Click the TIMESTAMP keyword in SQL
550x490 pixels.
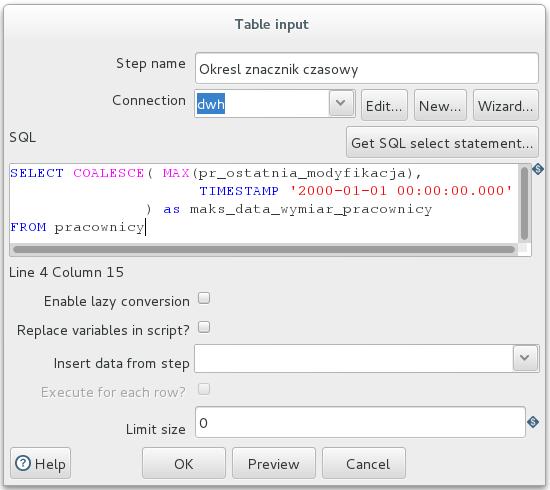click(239, 191)
